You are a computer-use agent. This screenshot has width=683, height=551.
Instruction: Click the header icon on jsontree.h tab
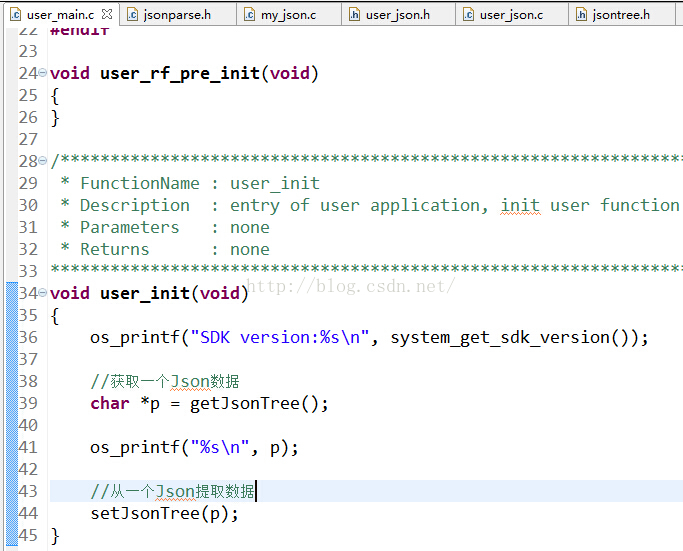tap(581, 14)
